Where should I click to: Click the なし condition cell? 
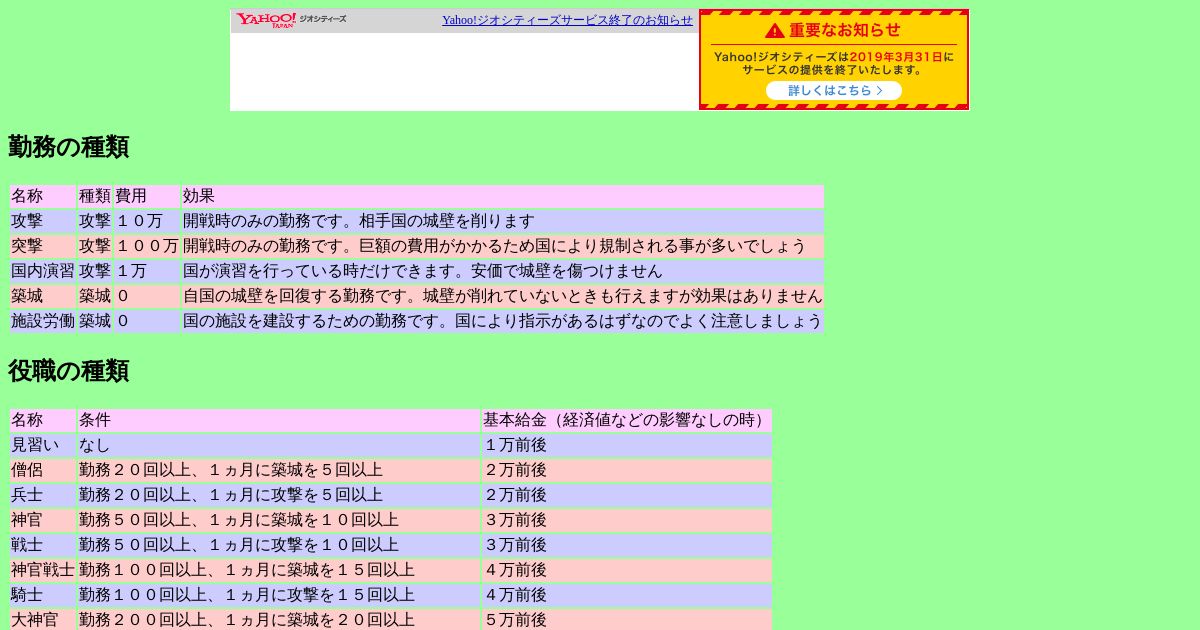tap(279, 445)
